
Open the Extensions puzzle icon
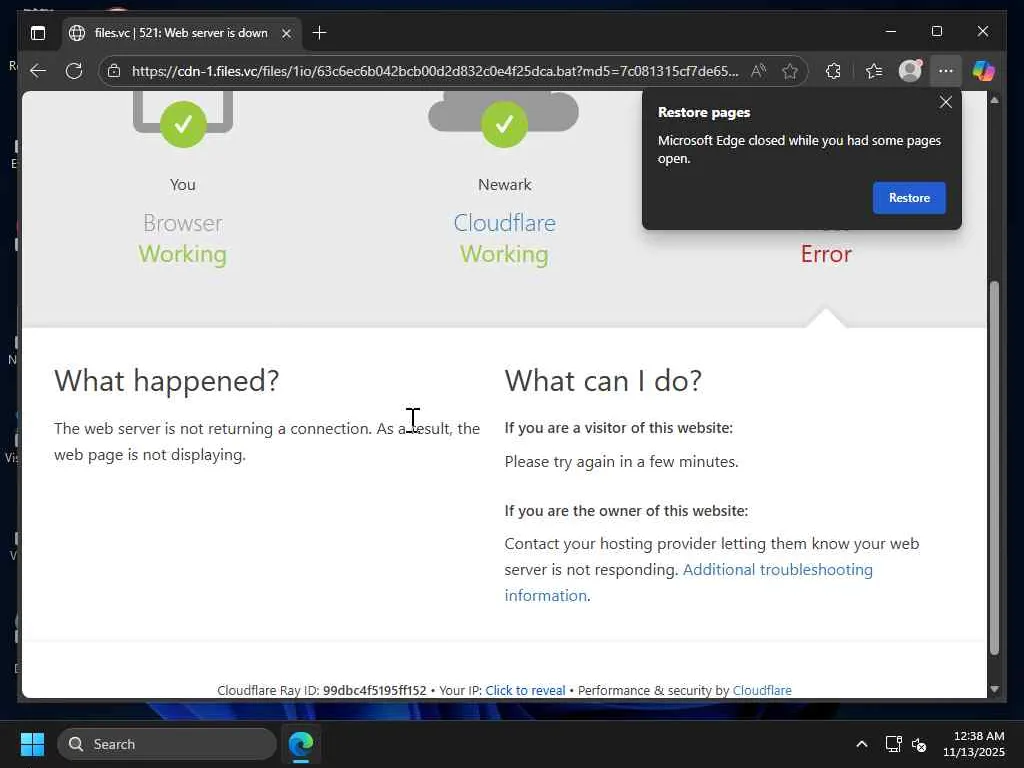(833, 71)
